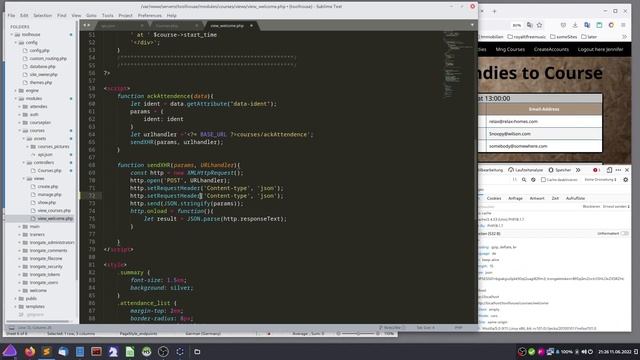Expand the attendes folder
This screenshot has height=360, width=640.
(x=20, y=107)
